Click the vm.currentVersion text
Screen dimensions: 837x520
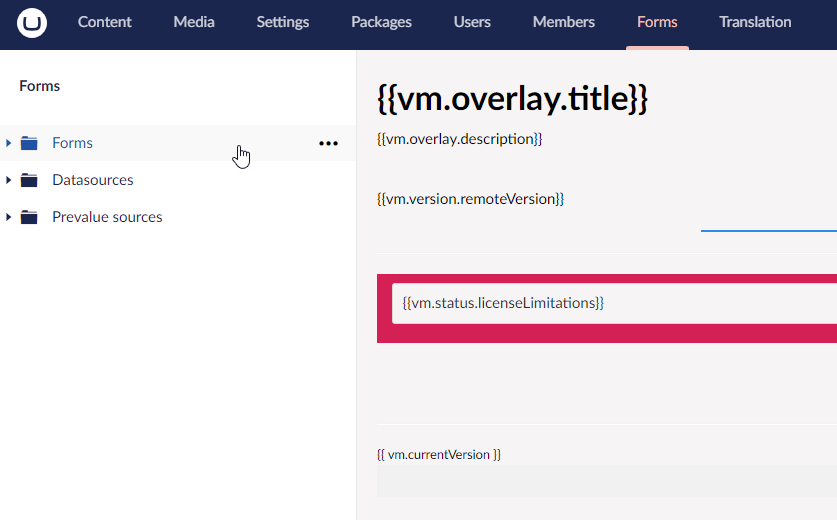pos(439,454)
